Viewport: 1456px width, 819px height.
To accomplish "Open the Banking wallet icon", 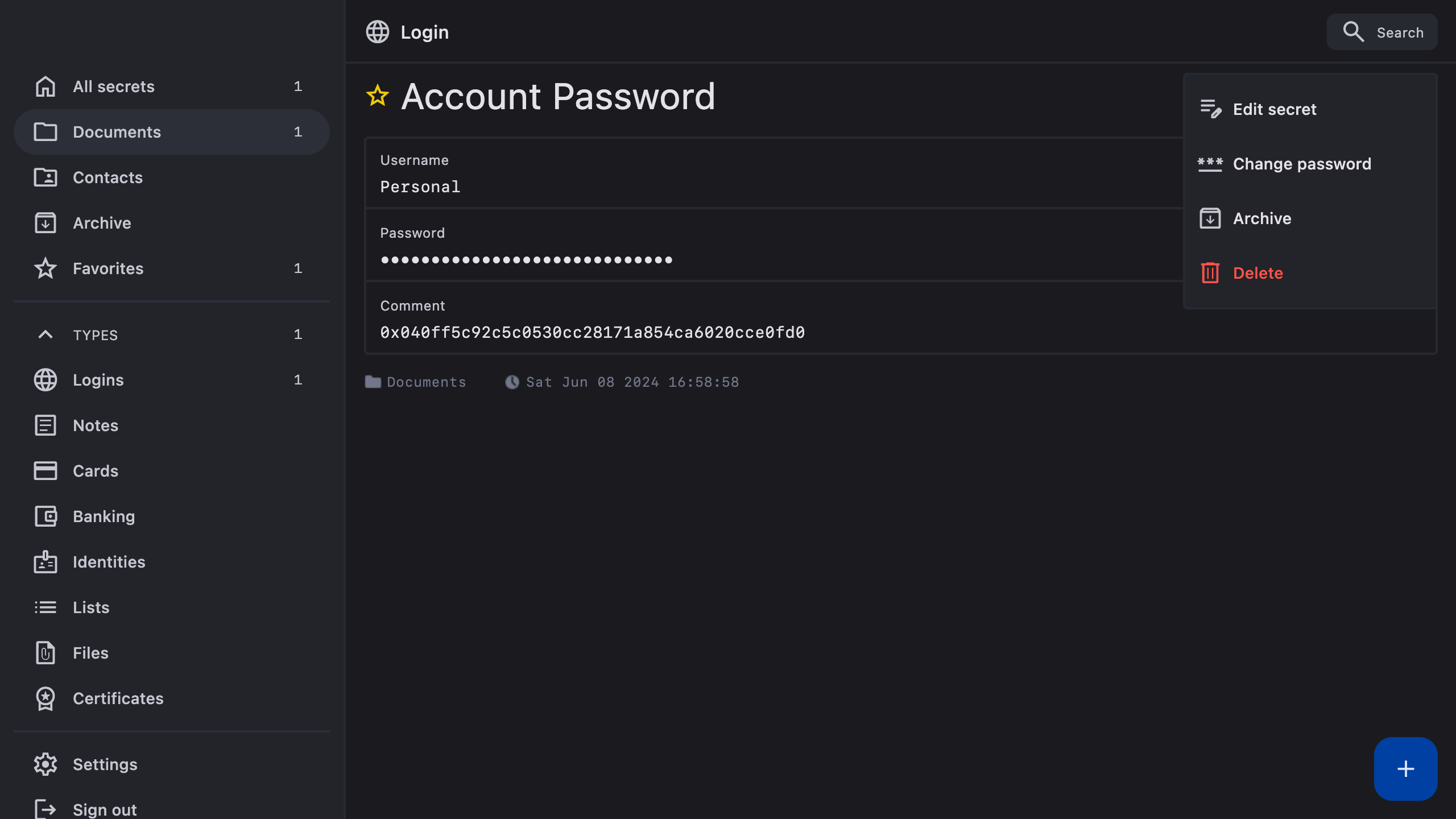I will coord(45,516).
